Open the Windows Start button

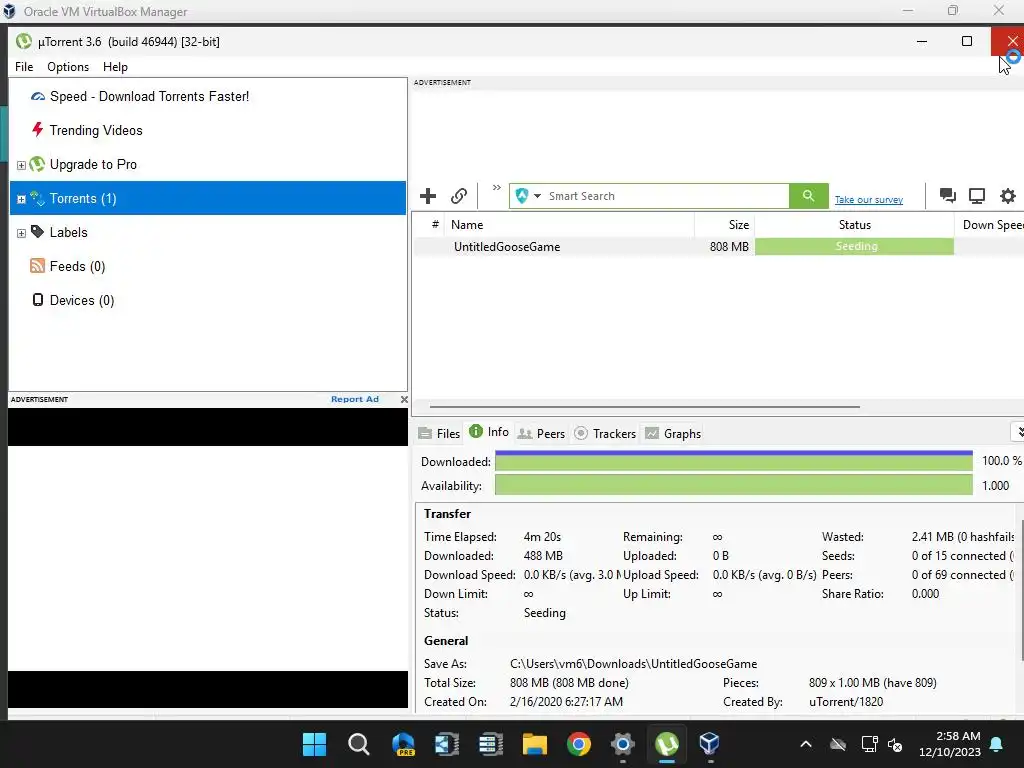[x=314, y=744]
